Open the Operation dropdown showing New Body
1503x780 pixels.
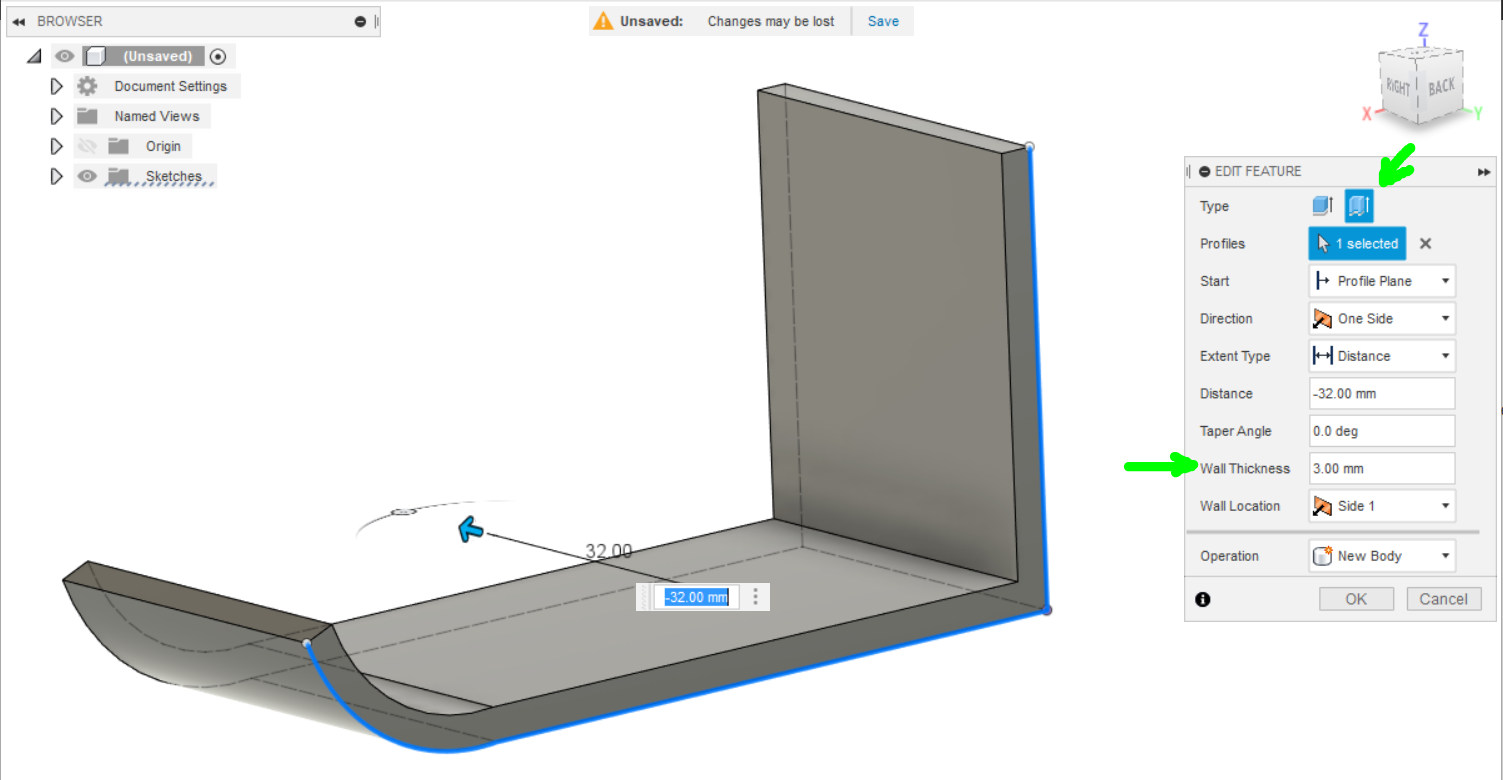[1381, 556]
